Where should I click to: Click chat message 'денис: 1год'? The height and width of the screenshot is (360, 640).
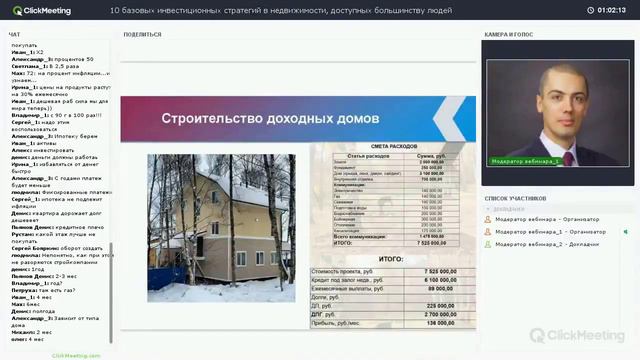(28, 269)
